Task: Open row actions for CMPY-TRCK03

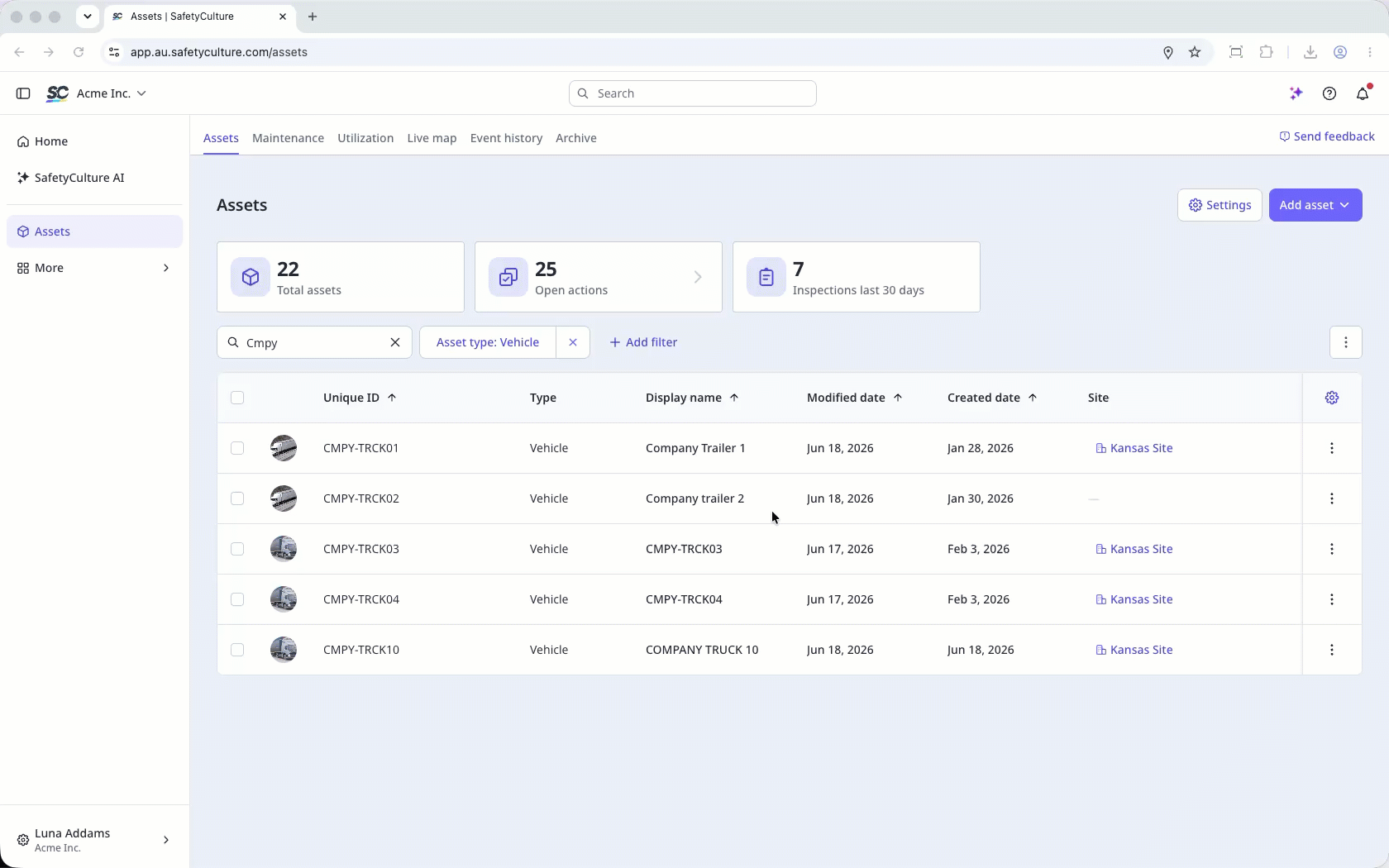Action: click(1332, 549)
